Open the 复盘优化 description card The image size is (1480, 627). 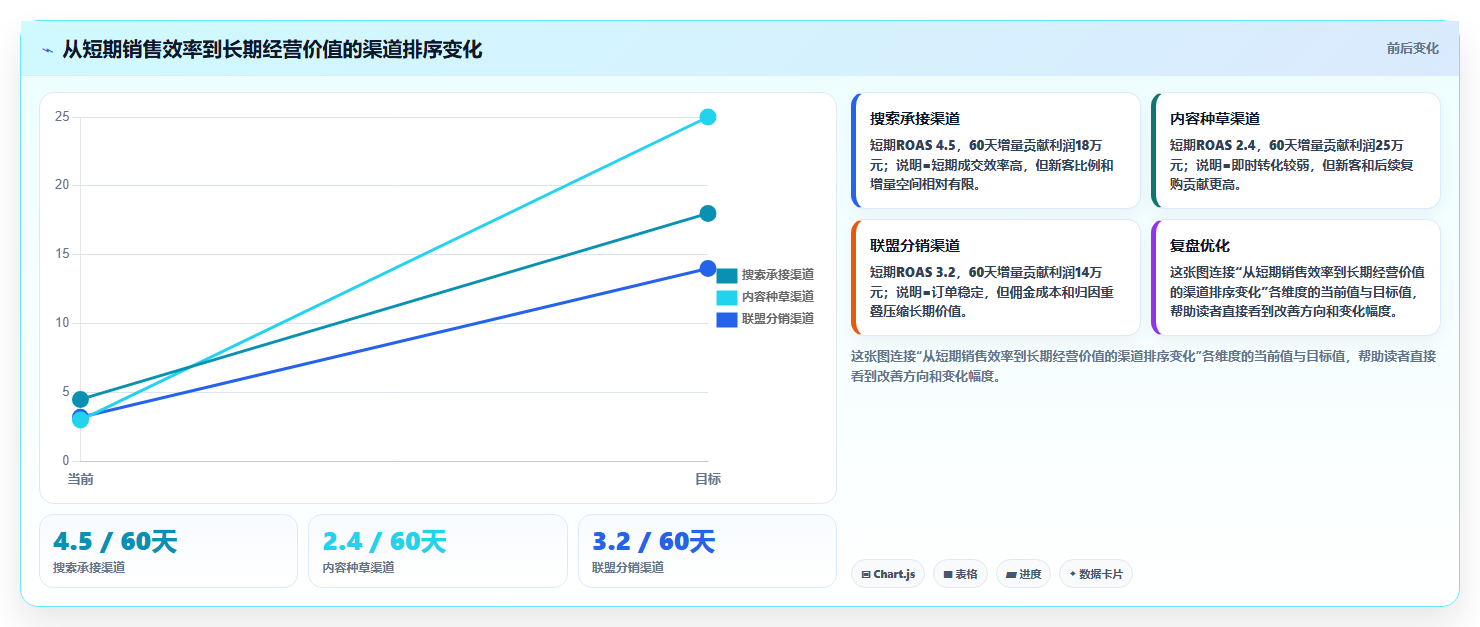point(1296,277)
